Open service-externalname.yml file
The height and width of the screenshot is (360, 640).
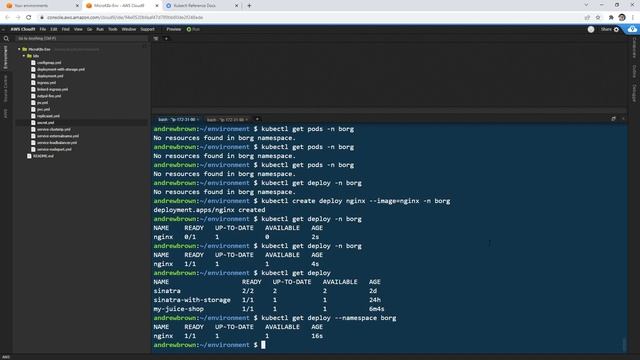pyautogui.click(x=58, y=136)
